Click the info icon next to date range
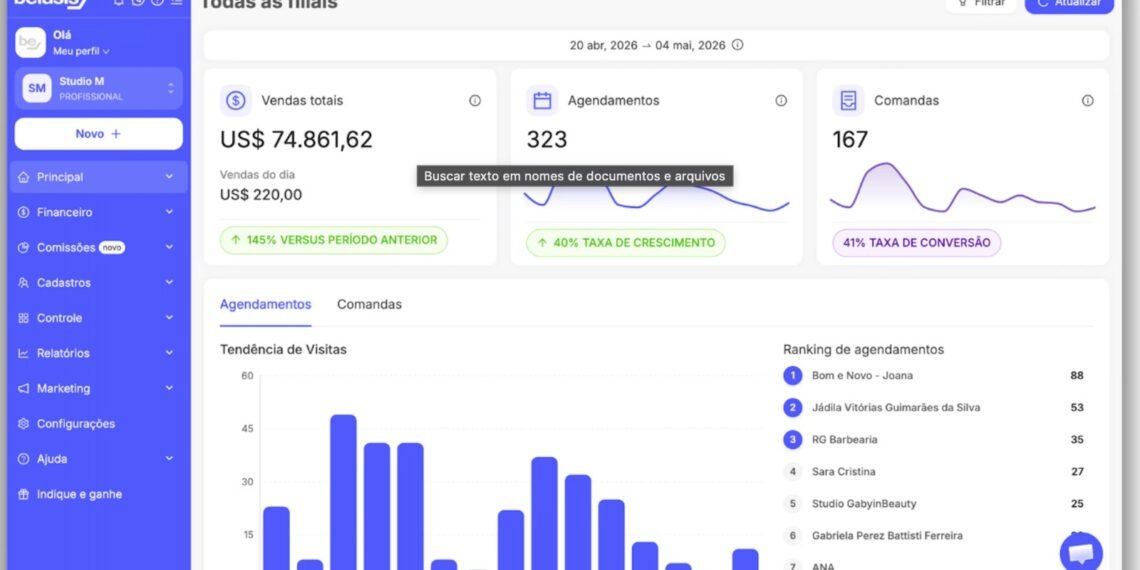 [x=737, y=45]
